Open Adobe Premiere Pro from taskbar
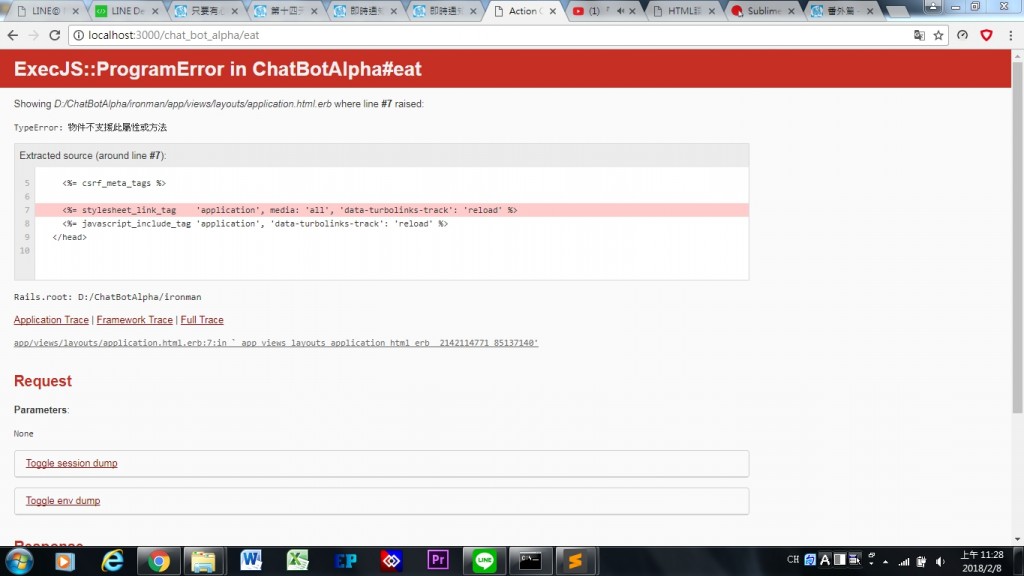1024x576 pixels. 438,561
